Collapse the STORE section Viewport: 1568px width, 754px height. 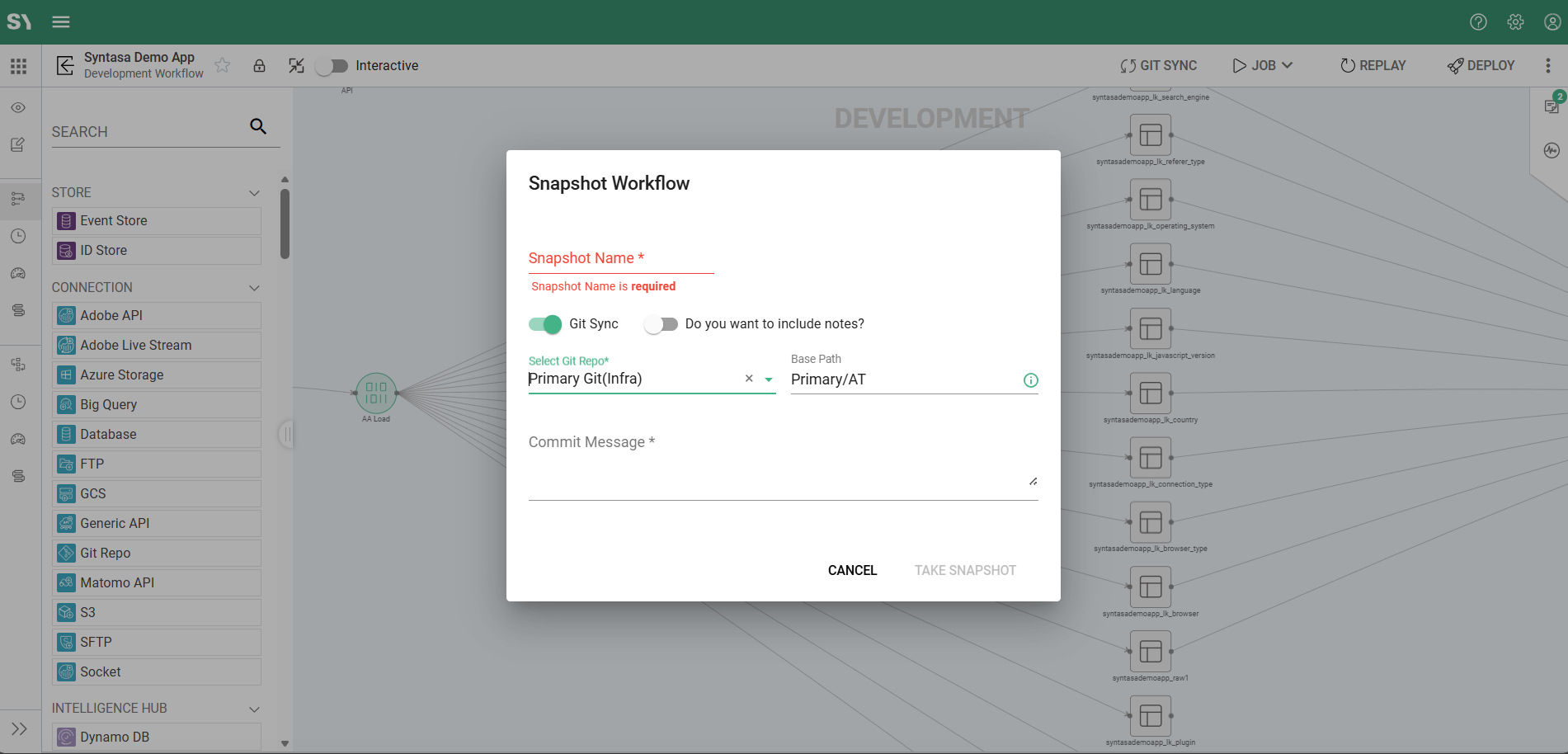pos(254,193)
